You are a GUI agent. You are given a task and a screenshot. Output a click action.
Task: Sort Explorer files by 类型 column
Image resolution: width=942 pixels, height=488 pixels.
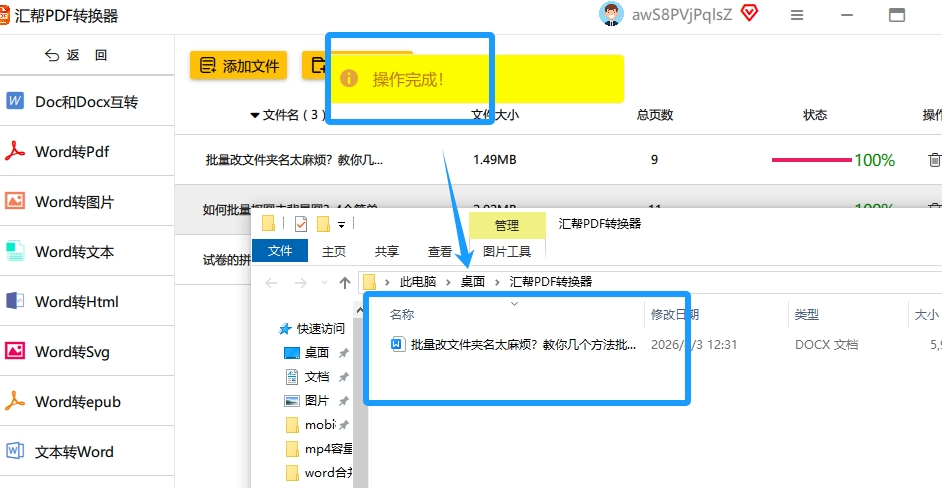point(807,314)
